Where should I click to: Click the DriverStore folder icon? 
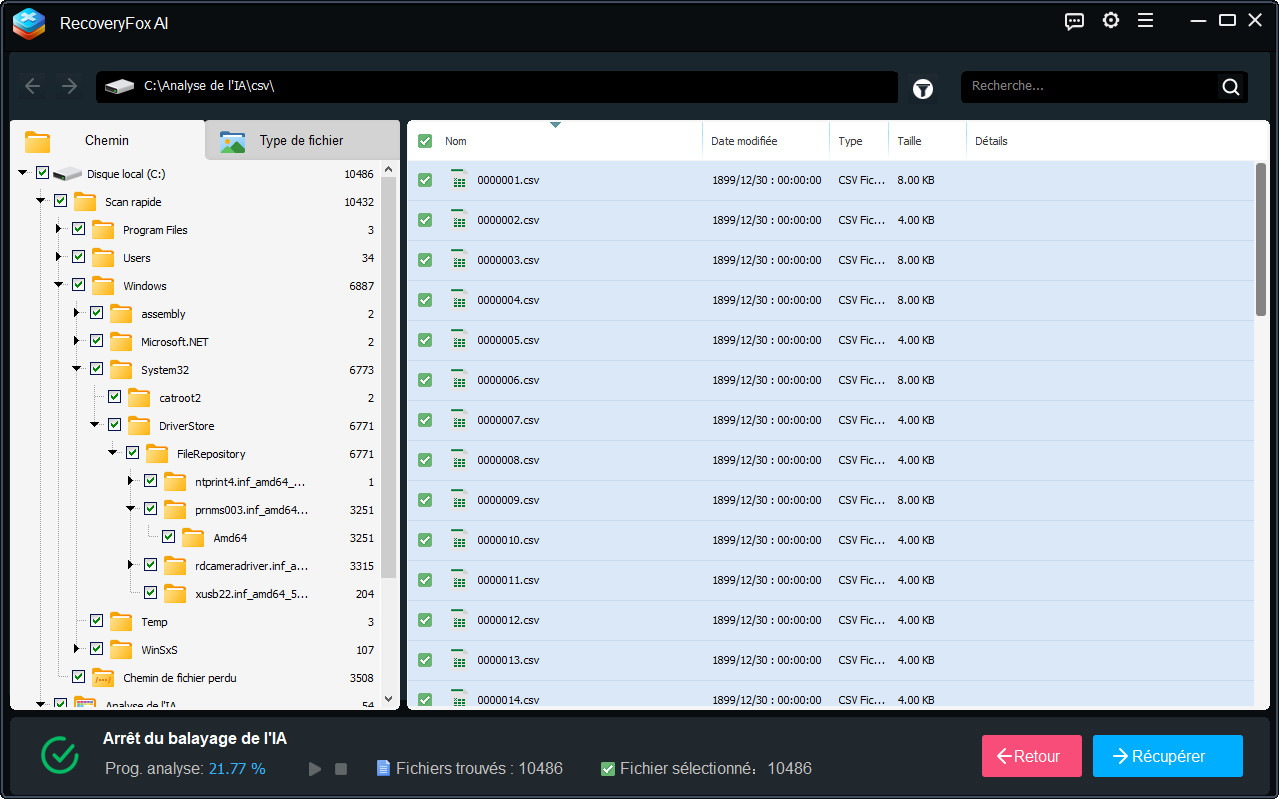point(139,426)
